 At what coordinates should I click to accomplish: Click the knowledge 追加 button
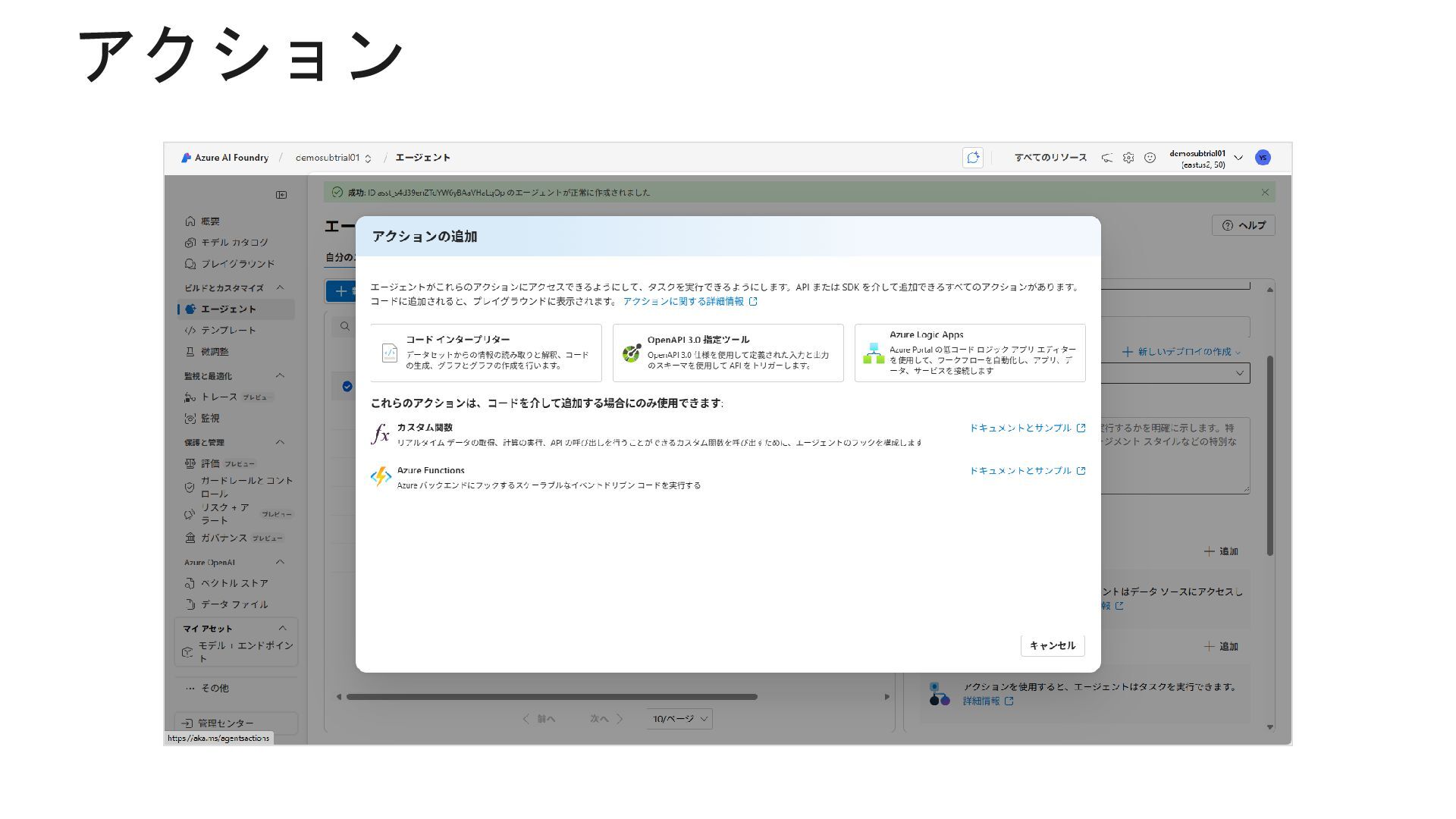click(x=1221, y=551)
